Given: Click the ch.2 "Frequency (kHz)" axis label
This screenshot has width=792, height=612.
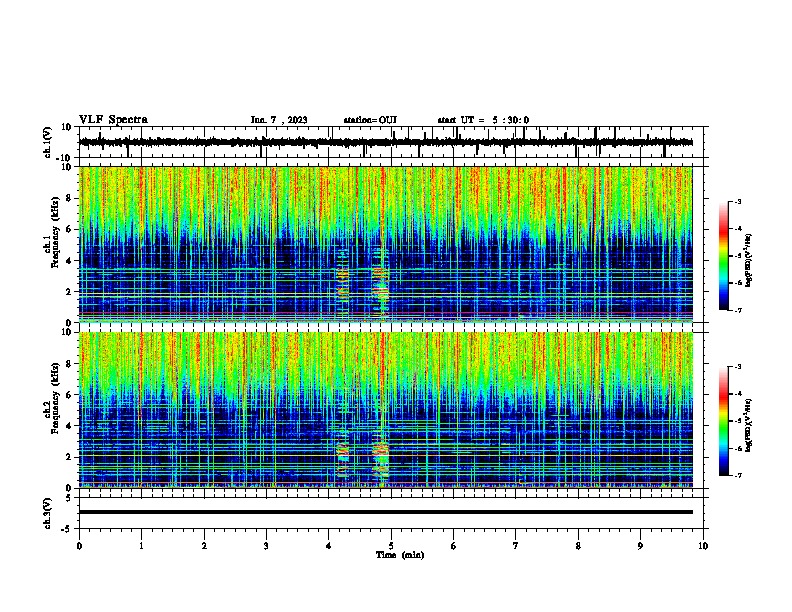Looking at the screenshot, I should (55, 398).
